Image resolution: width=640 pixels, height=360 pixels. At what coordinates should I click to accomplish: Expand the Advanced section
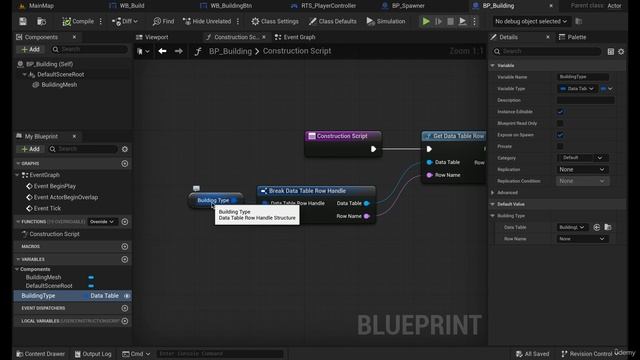coord(493,193)
